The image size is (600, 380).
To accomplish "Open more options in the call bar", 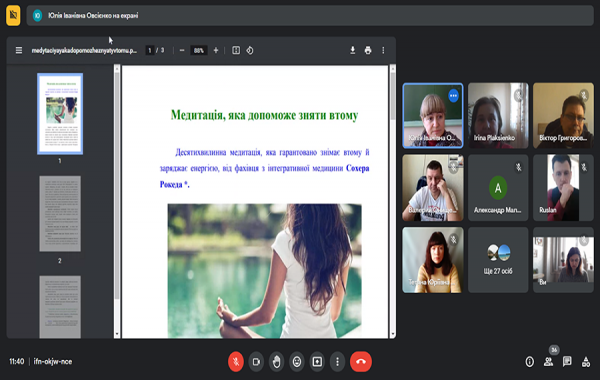I will [x=337, y=362].
